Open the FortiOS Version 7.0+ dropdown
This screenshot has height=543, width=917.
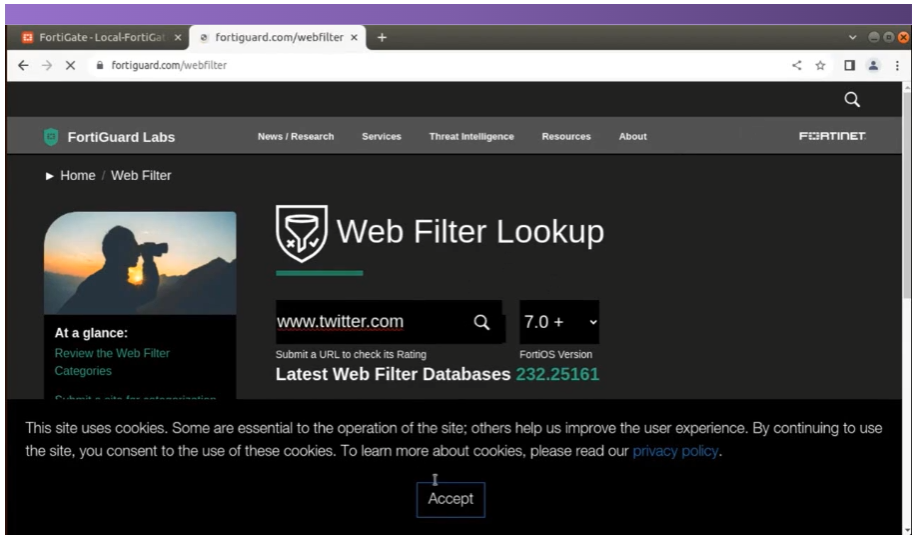[x=559, y=322]
